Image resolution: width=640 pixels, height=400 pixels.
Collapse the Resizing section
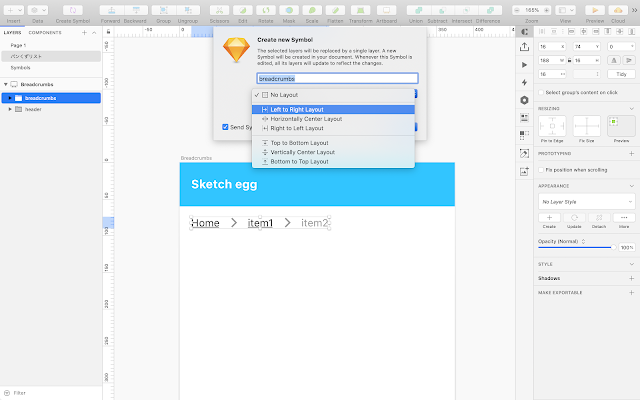click(631, 109)
